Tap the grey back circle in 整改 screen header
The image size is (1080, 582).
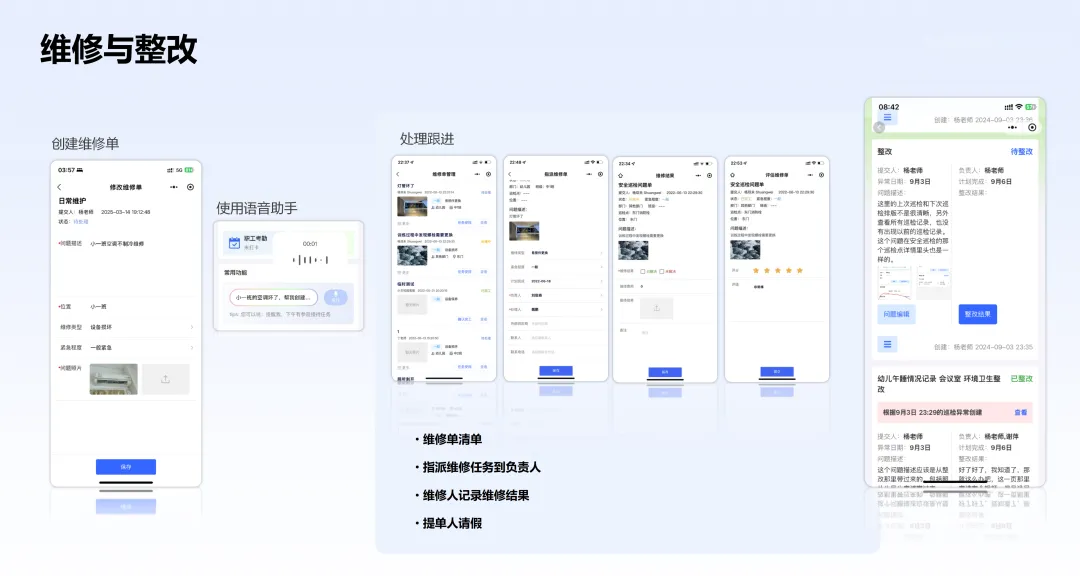[879, 127]
